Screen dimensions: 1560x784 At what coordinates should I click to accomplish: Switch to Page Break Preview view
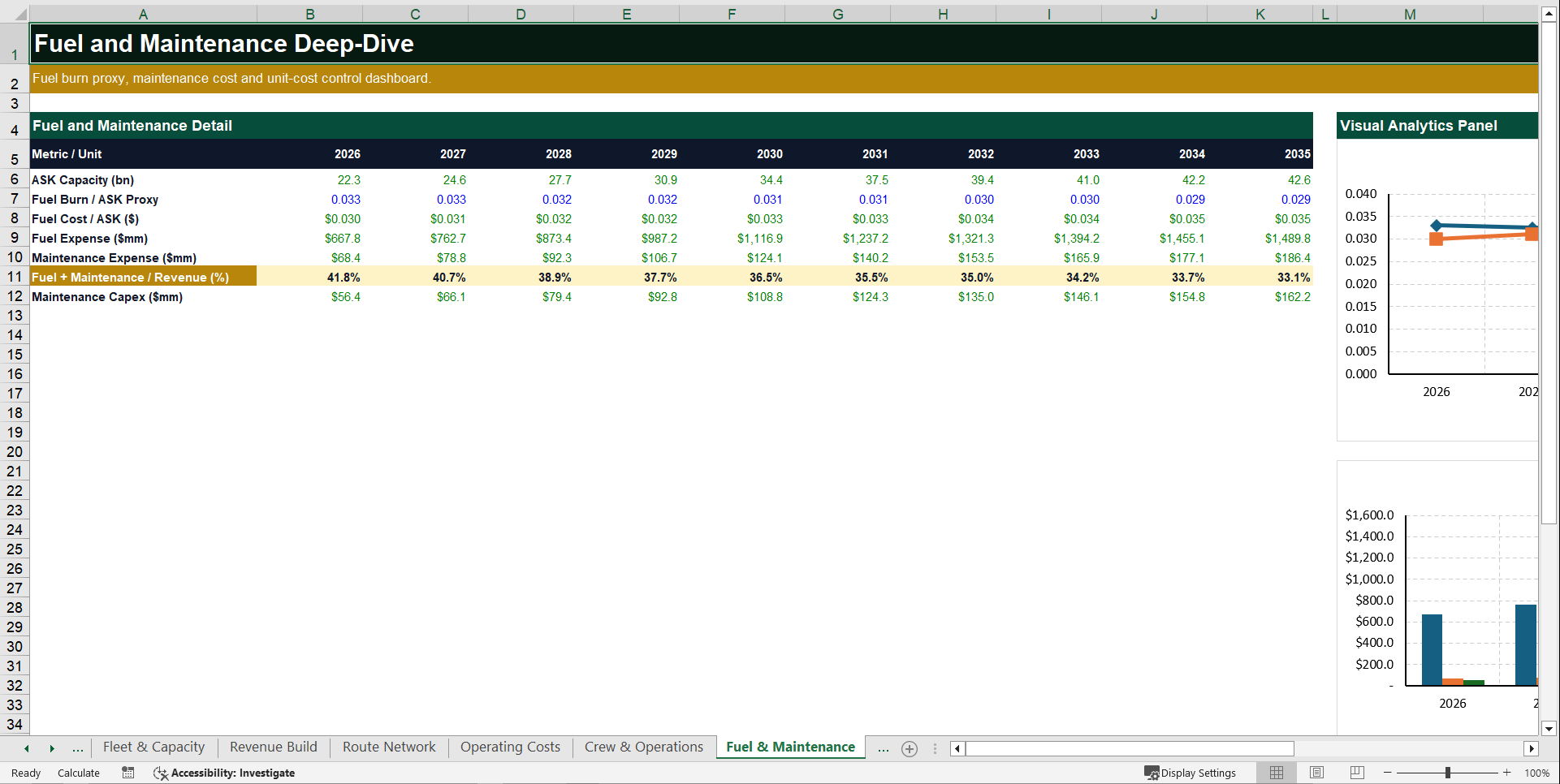[1357, 773]
